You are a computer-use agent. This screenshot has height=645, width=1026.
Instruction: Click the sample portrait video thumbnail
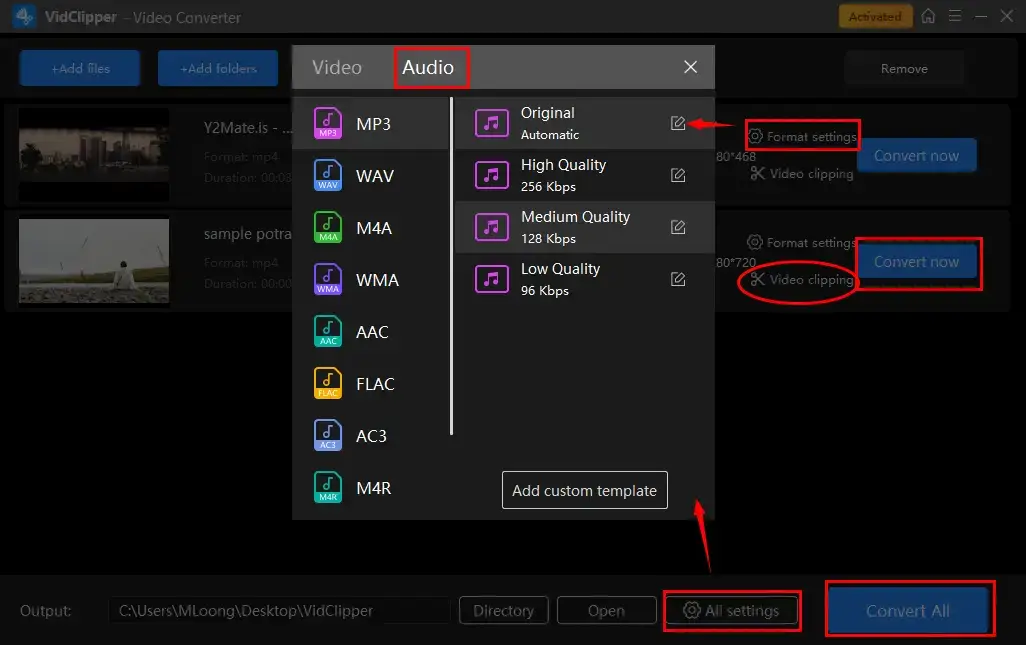point(94,261)
